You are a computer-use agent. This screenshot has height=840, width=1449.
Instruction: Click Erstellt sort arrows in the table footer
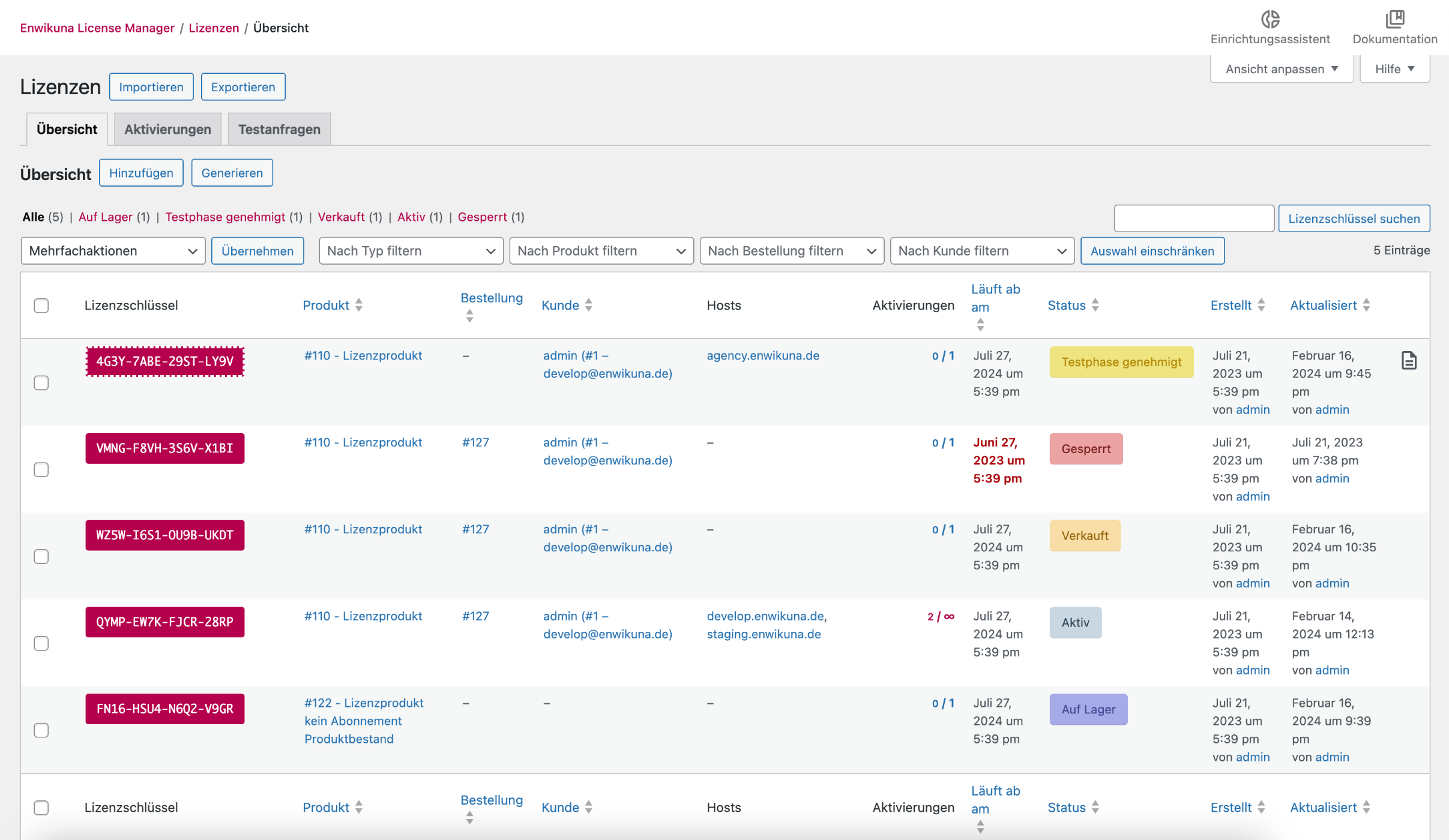click(1261, 807)
